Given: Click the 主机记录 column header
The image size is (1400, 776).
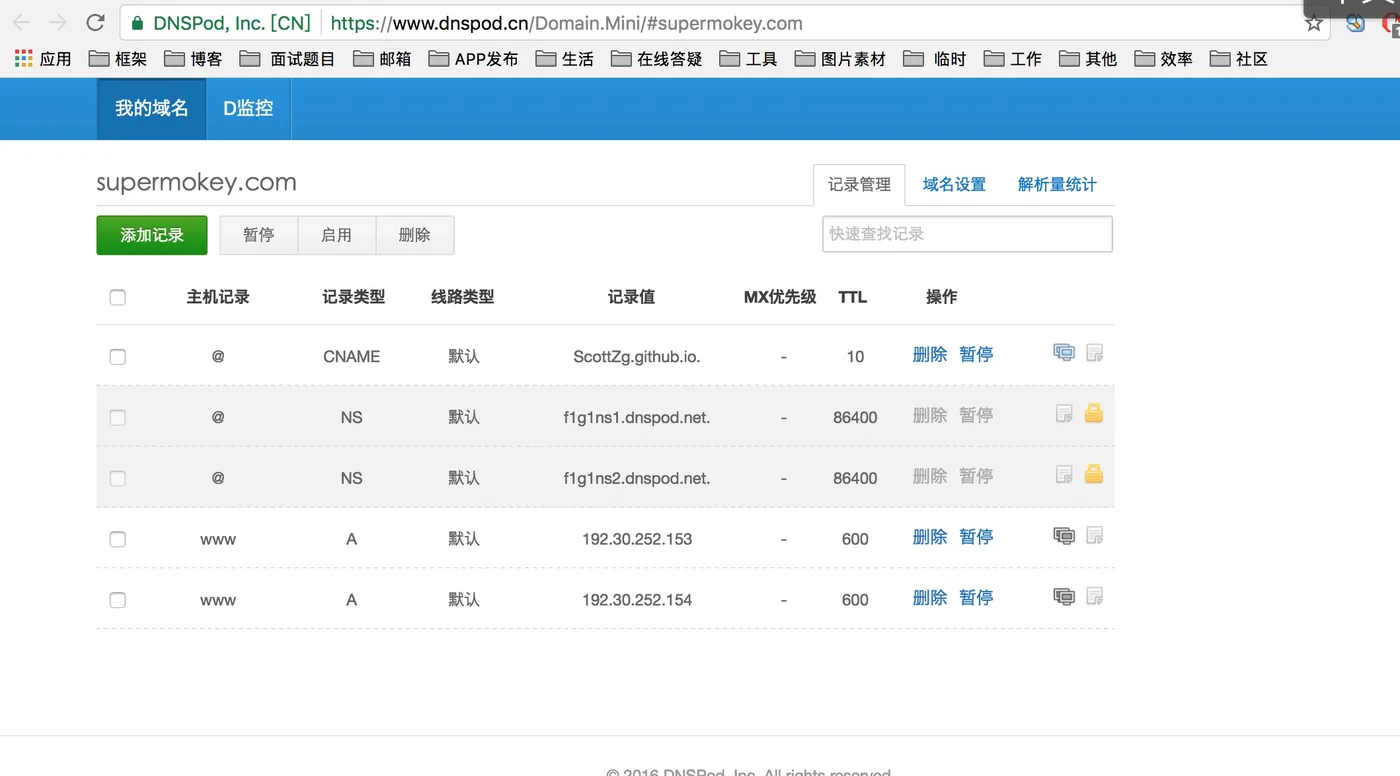Looking at the screenshot, I should click(218, 297).
